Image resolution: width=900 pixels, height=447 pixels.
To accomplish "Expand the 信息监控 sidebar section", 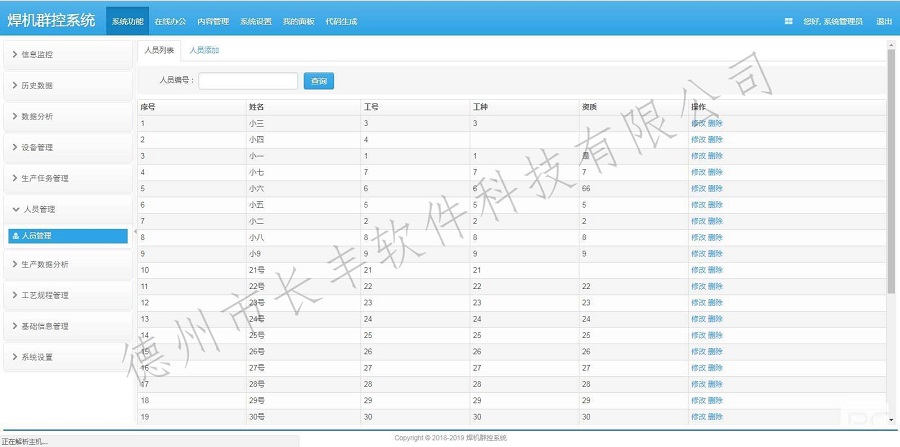I will (66, 54).
